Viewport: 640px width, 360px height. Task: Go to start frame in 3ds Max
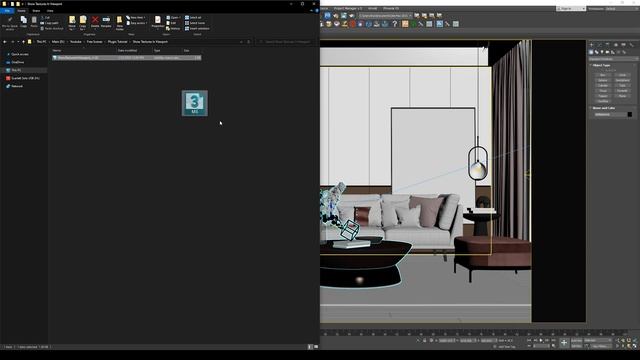pyautogui.click(x=529, y=340)
